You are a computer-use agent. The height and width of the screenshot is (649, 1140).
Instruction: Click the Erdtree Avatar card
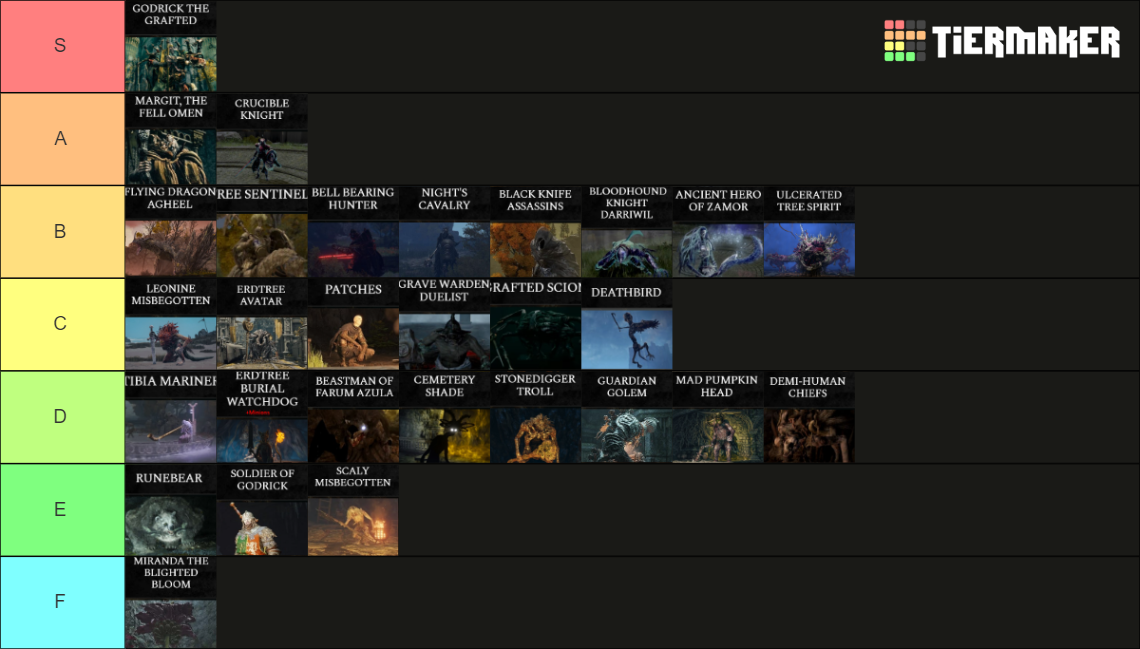coord(262,324)
